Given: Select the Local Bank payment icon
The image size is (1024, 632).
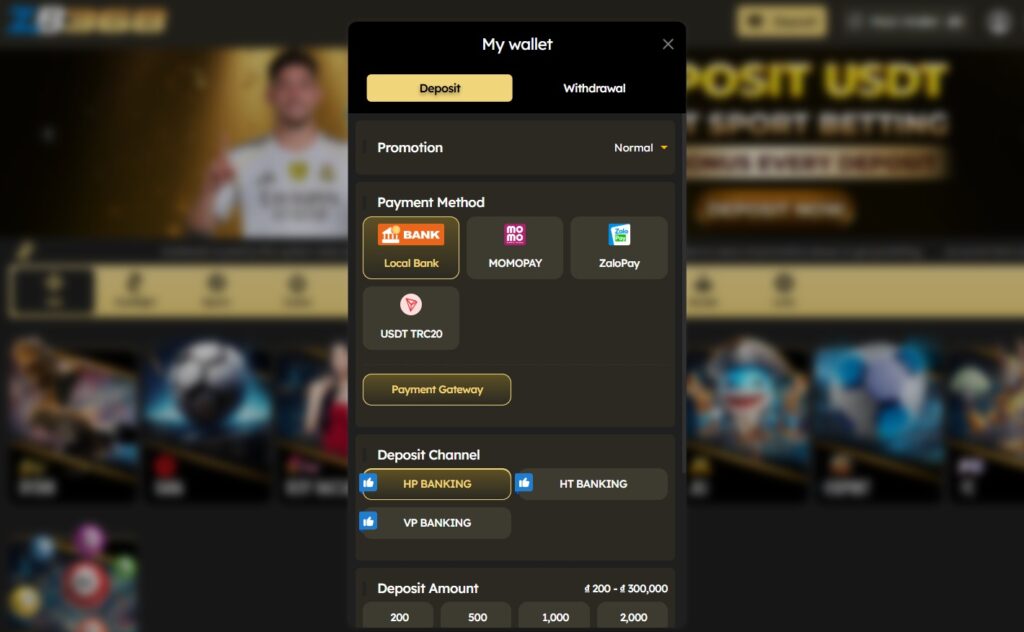Looking at the screenshot, I should coord(411,234).
